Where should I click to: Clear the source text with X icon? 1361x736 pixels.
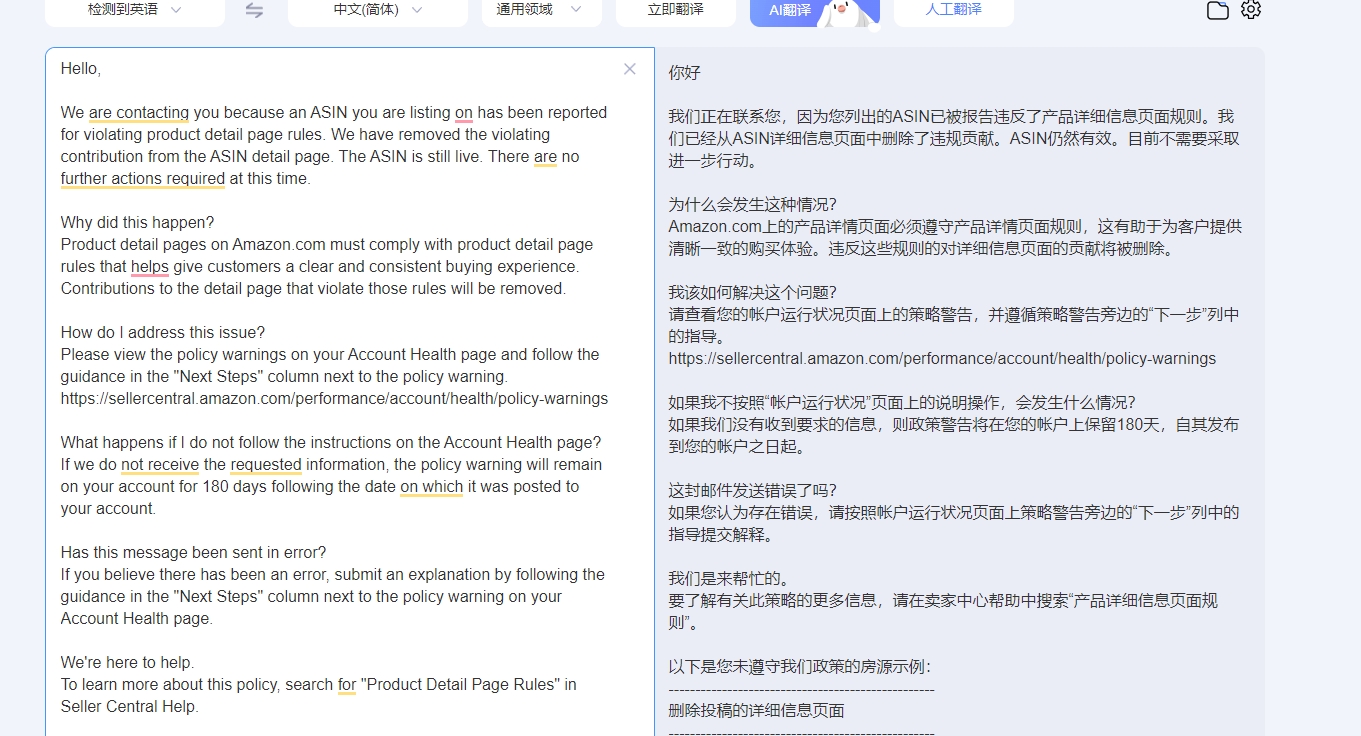(629, 69)
